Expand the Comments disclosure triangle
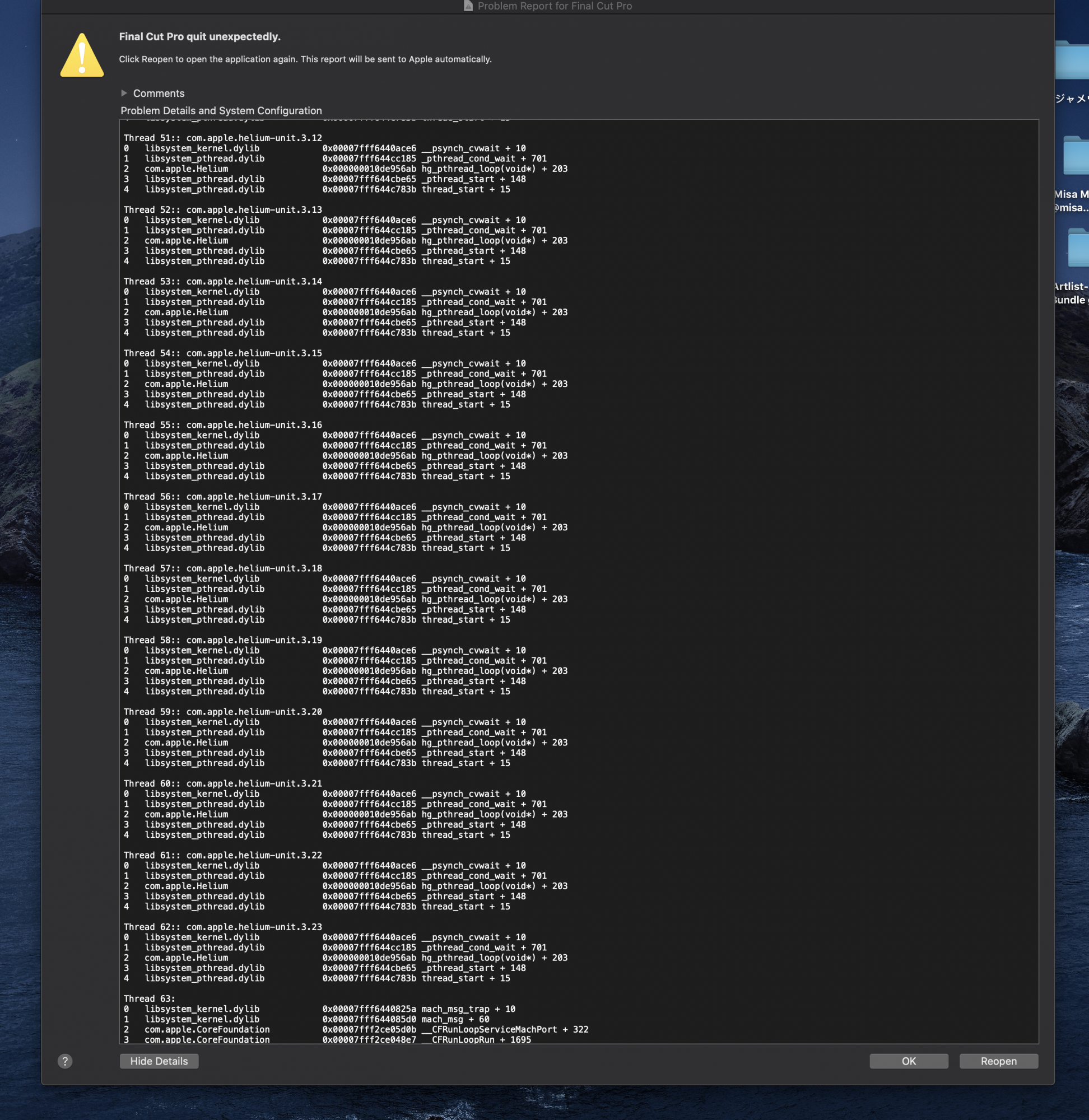 click(x=124, y=92)
